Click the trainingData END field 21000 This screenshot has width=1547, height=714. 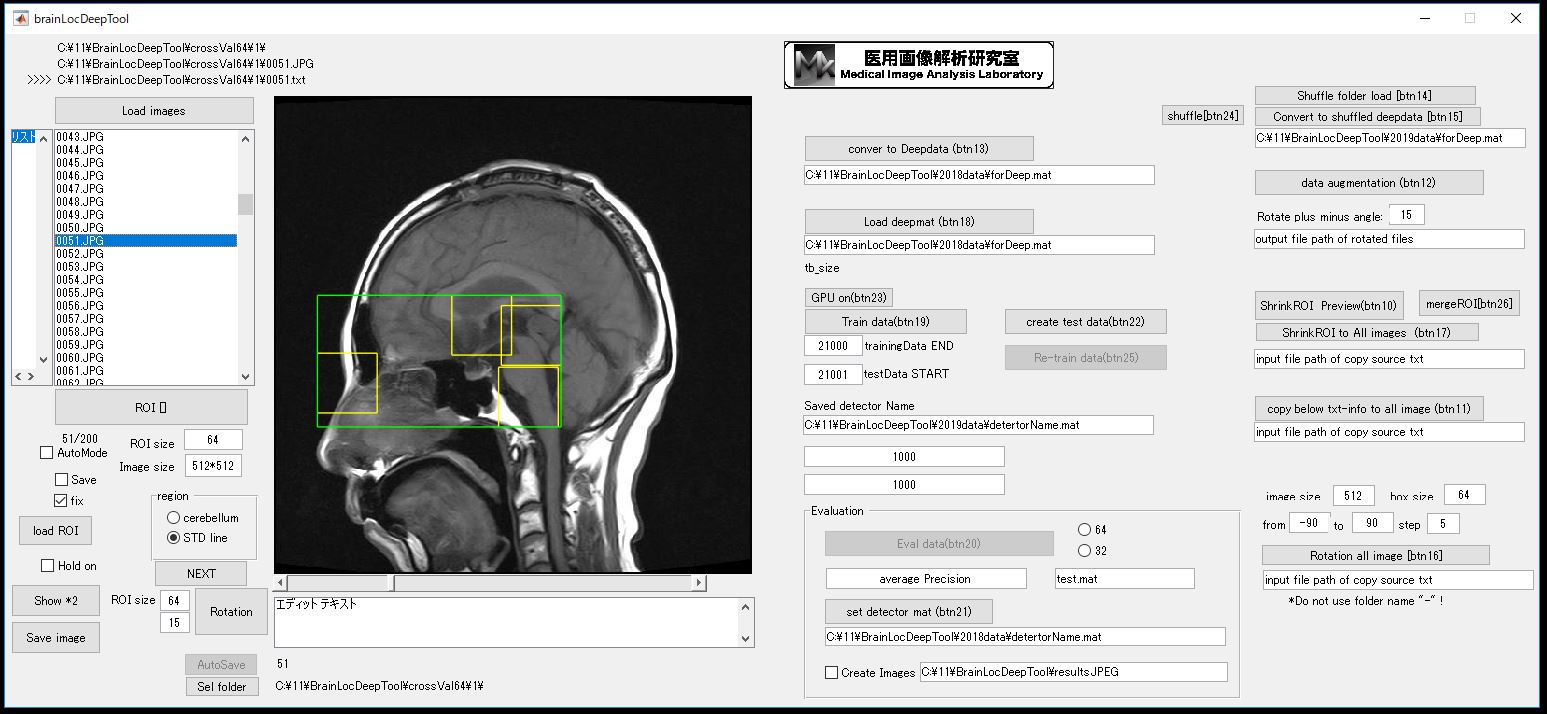[833, 346]
